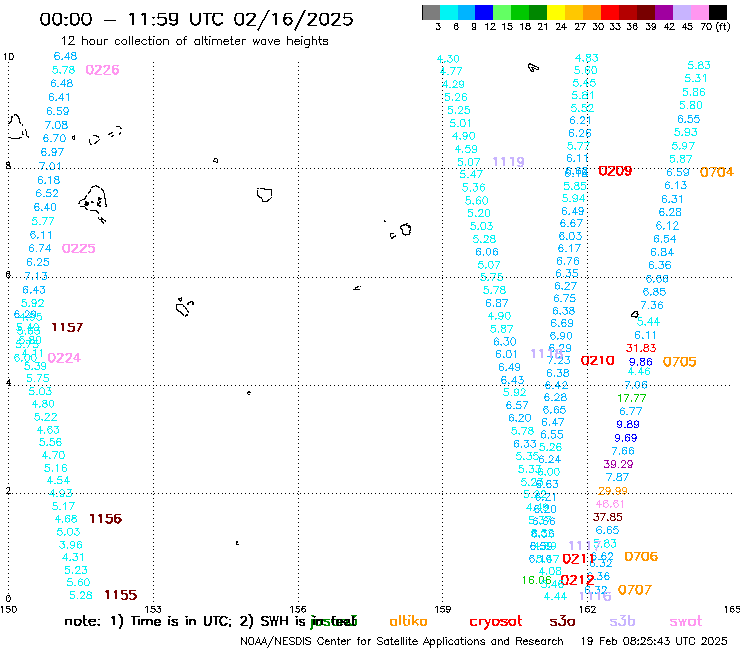
Task: Click the title date 02/16/2025
Action: coord(293,19)
